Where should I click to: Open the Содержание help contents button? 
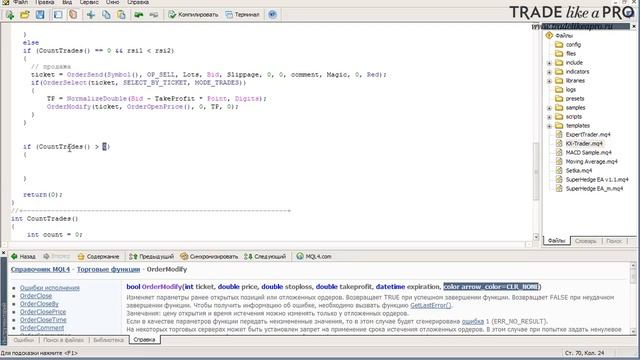(x=98, y=256)
